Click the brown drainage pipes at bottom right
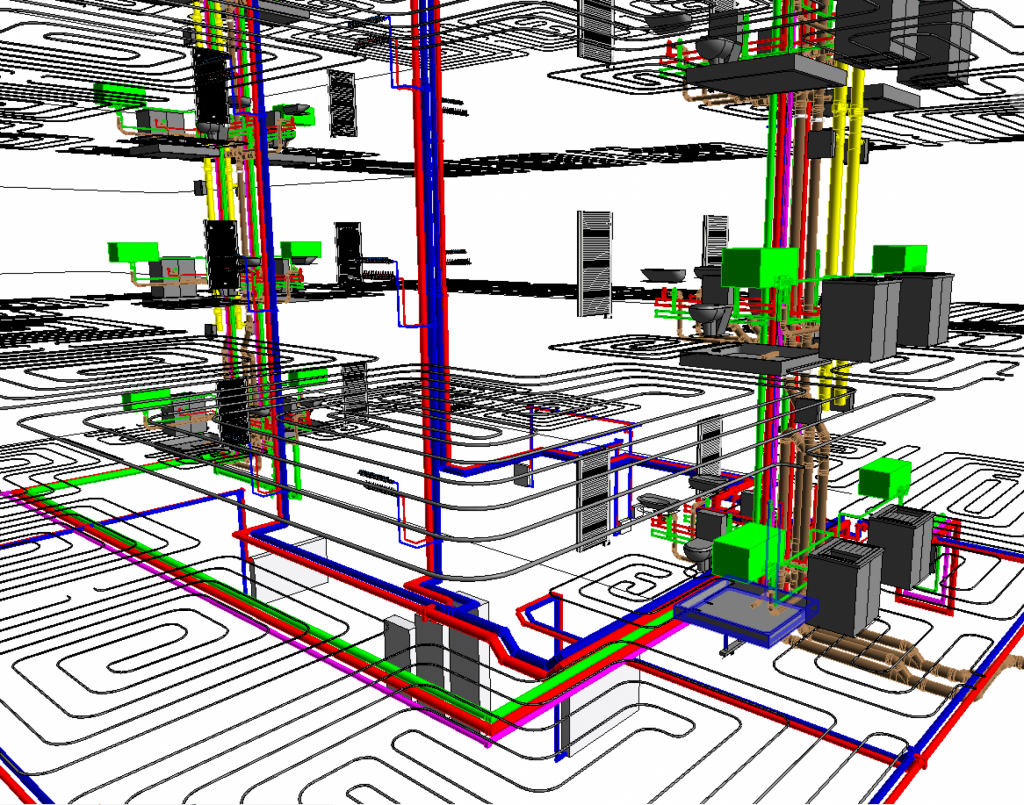The width and height of the screenshot is (1024, 805). coord(900,660)
